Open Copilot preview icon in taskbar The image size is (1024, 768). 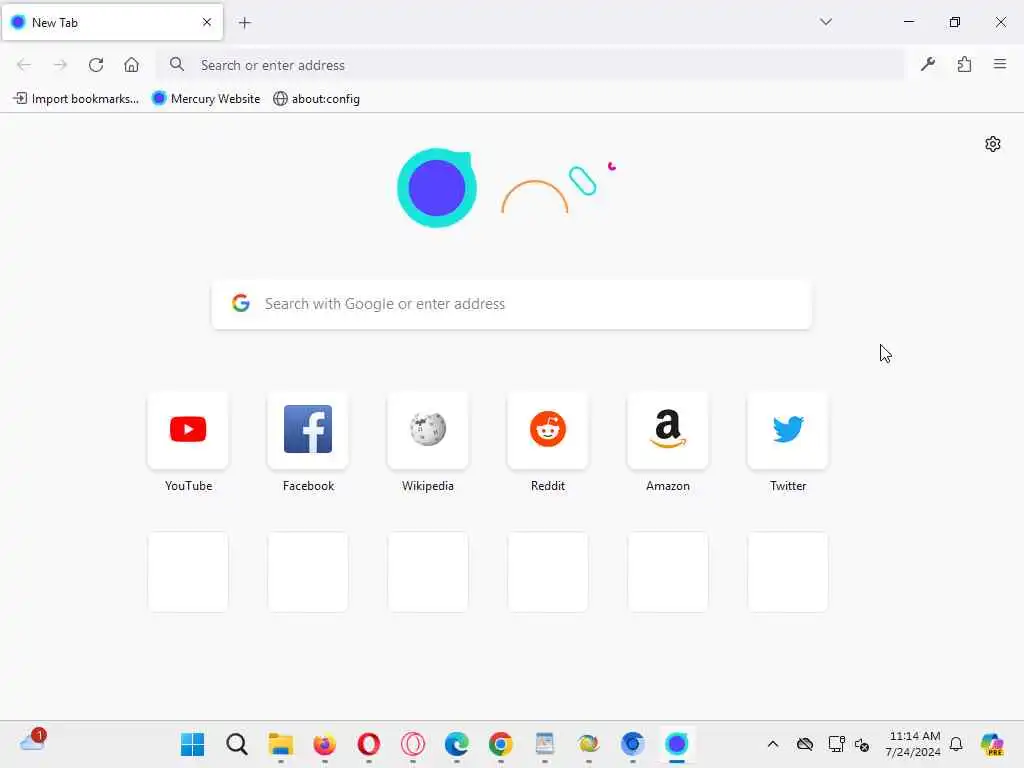[992, 744]
